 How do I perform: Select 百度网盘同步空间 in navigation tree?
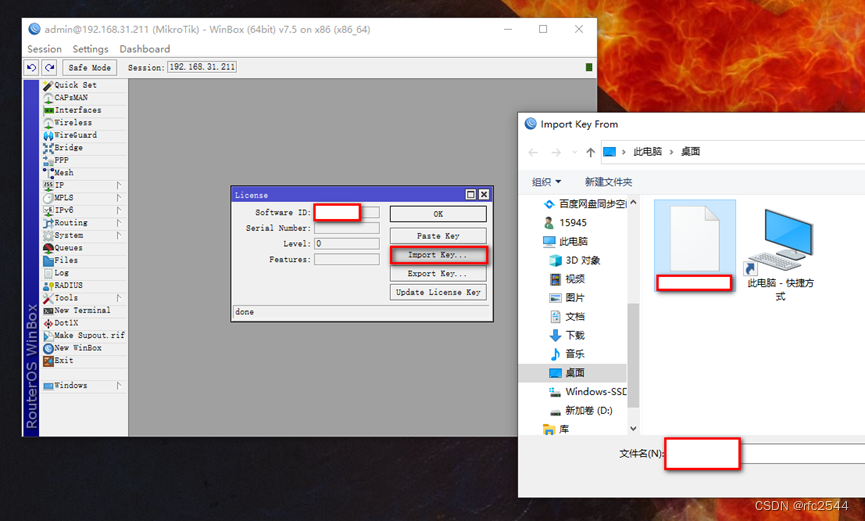click(585, 204)
